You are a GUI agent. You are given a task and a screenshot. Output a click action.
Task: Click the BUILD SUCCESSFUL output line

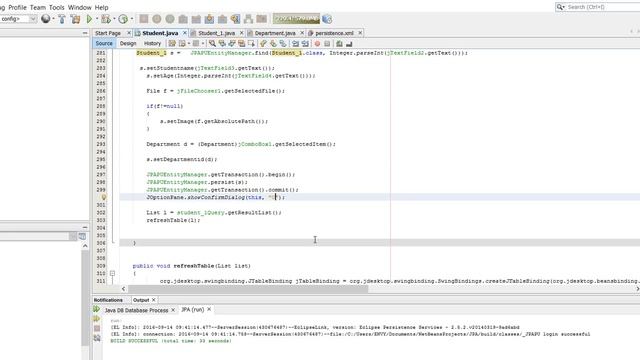pyautogui.click(x=171, y=341)
